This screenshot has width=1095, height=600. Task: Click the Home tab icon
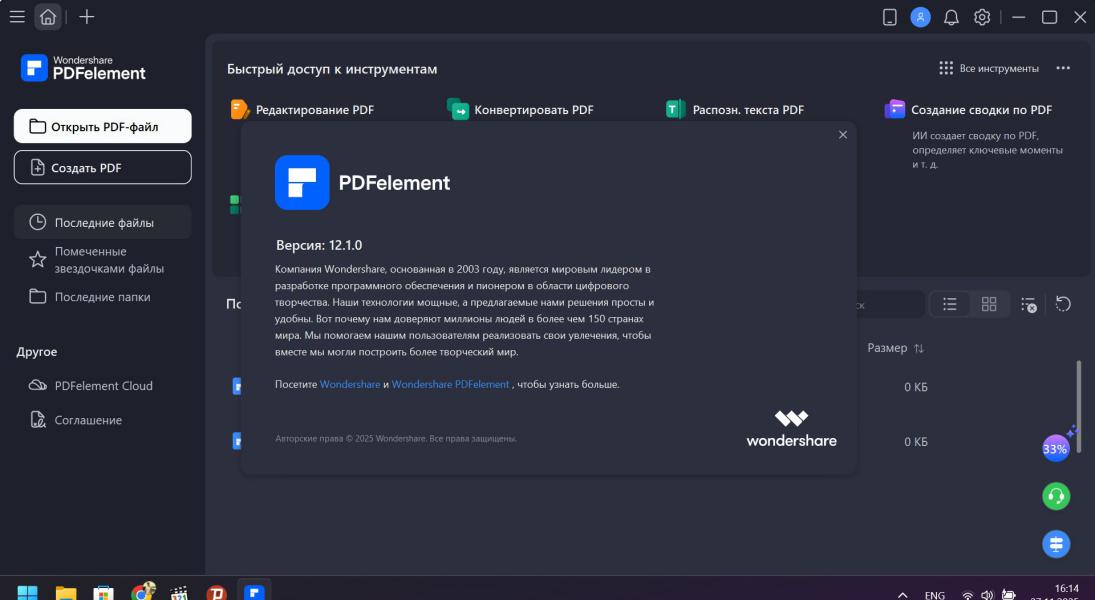pos(48,17)
